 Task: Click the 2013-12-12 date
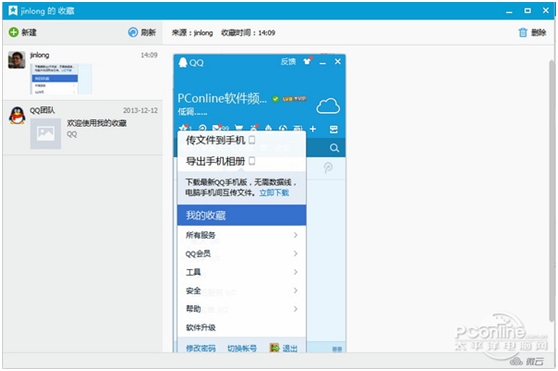(140, 111)
